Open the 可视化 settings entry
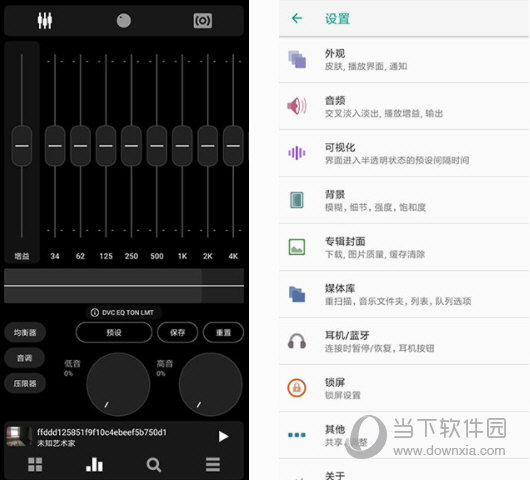 [404, 153]
